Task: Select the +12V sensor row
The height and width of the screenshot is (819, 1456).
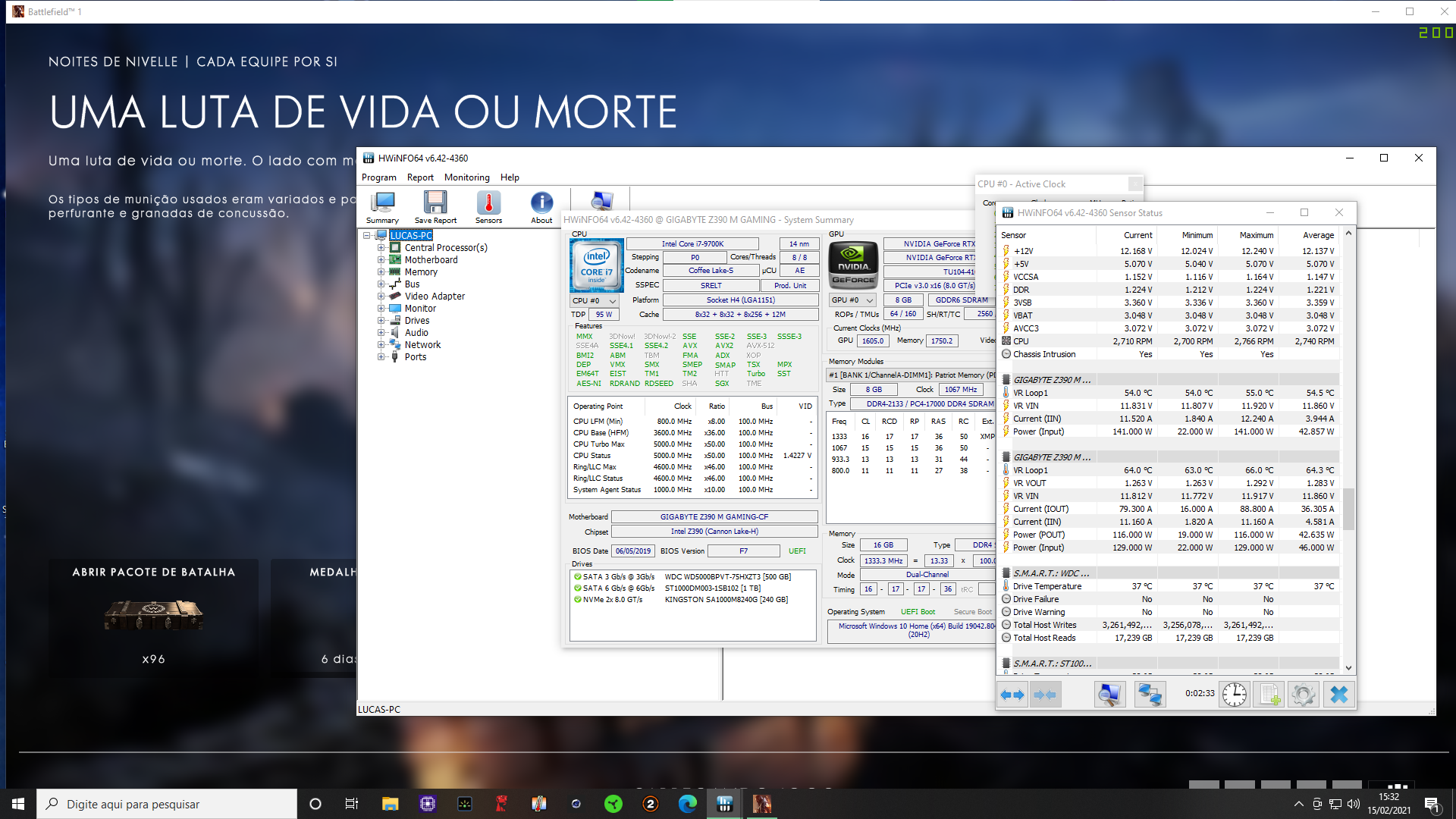Action: (x=1169, y=251)
